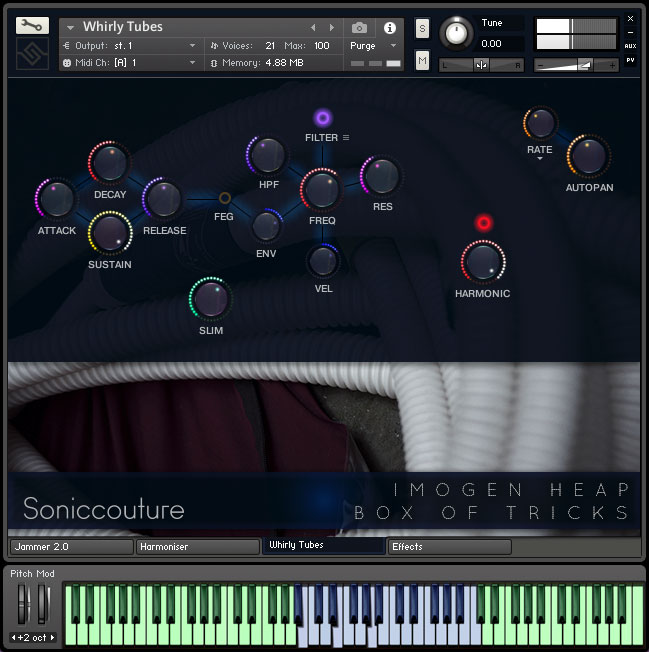This screenshot has height=652, width=649.
Task: Click the AUX button in the header
Action: click(630, 46)
